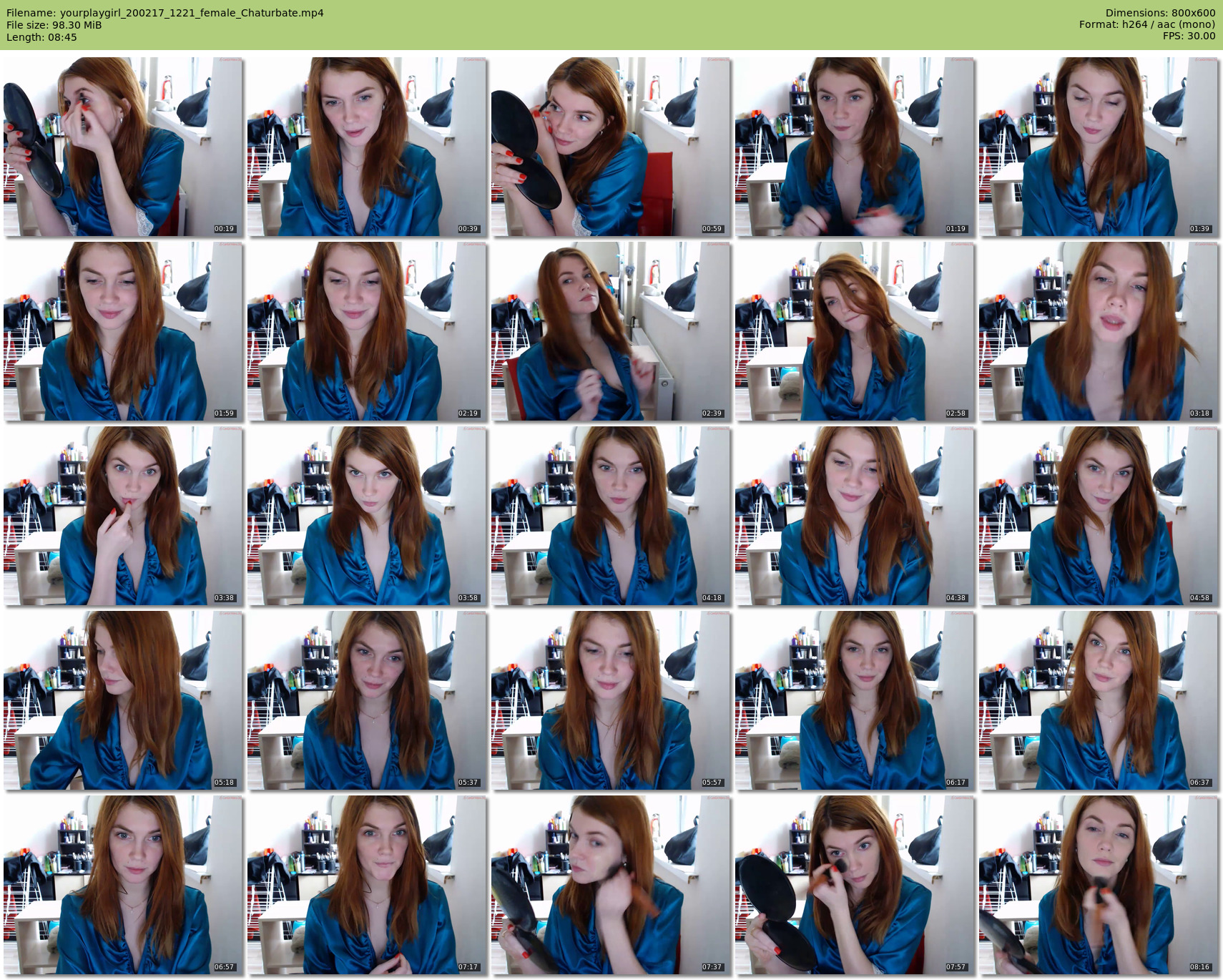Click the Filename line in the header

point(165,13)
